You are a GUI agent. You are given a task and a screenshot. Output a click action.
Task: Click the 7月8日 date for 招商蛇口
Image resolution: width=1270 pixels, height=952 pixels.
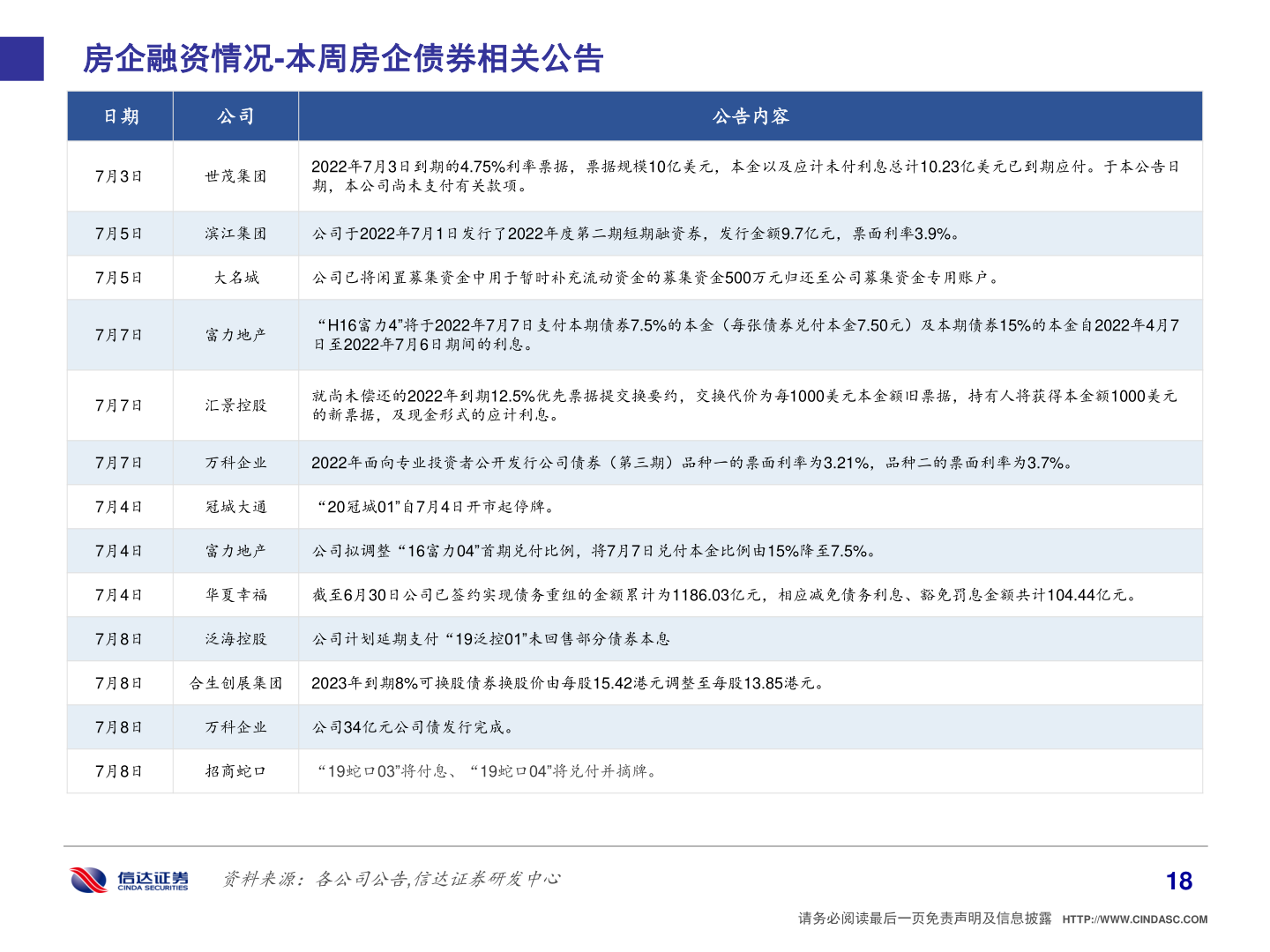[119, 771]
